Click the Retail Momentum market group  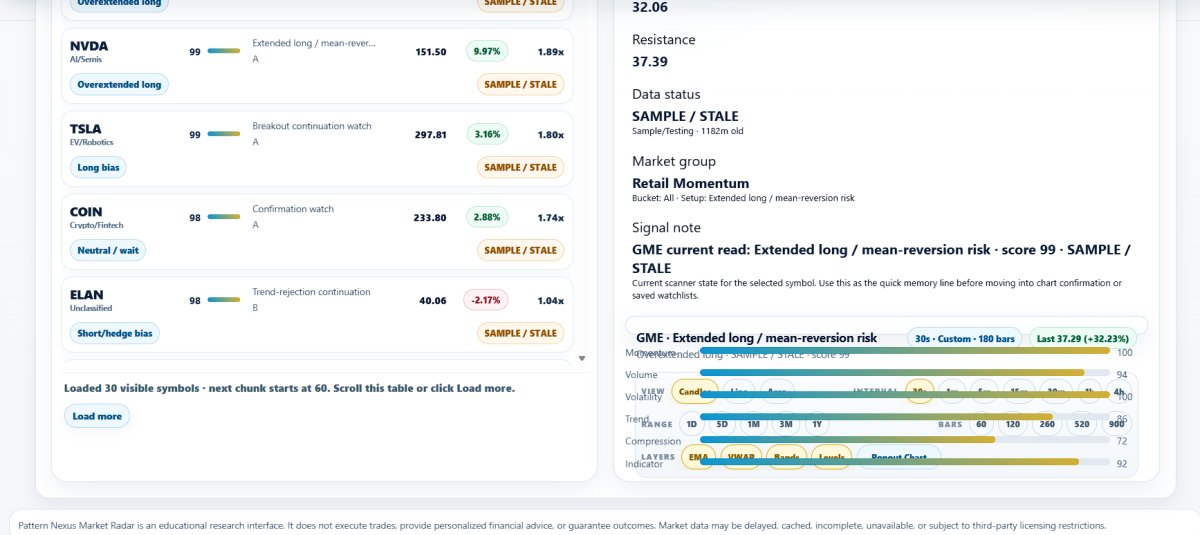pyautogui.click(x=691, y=183)
